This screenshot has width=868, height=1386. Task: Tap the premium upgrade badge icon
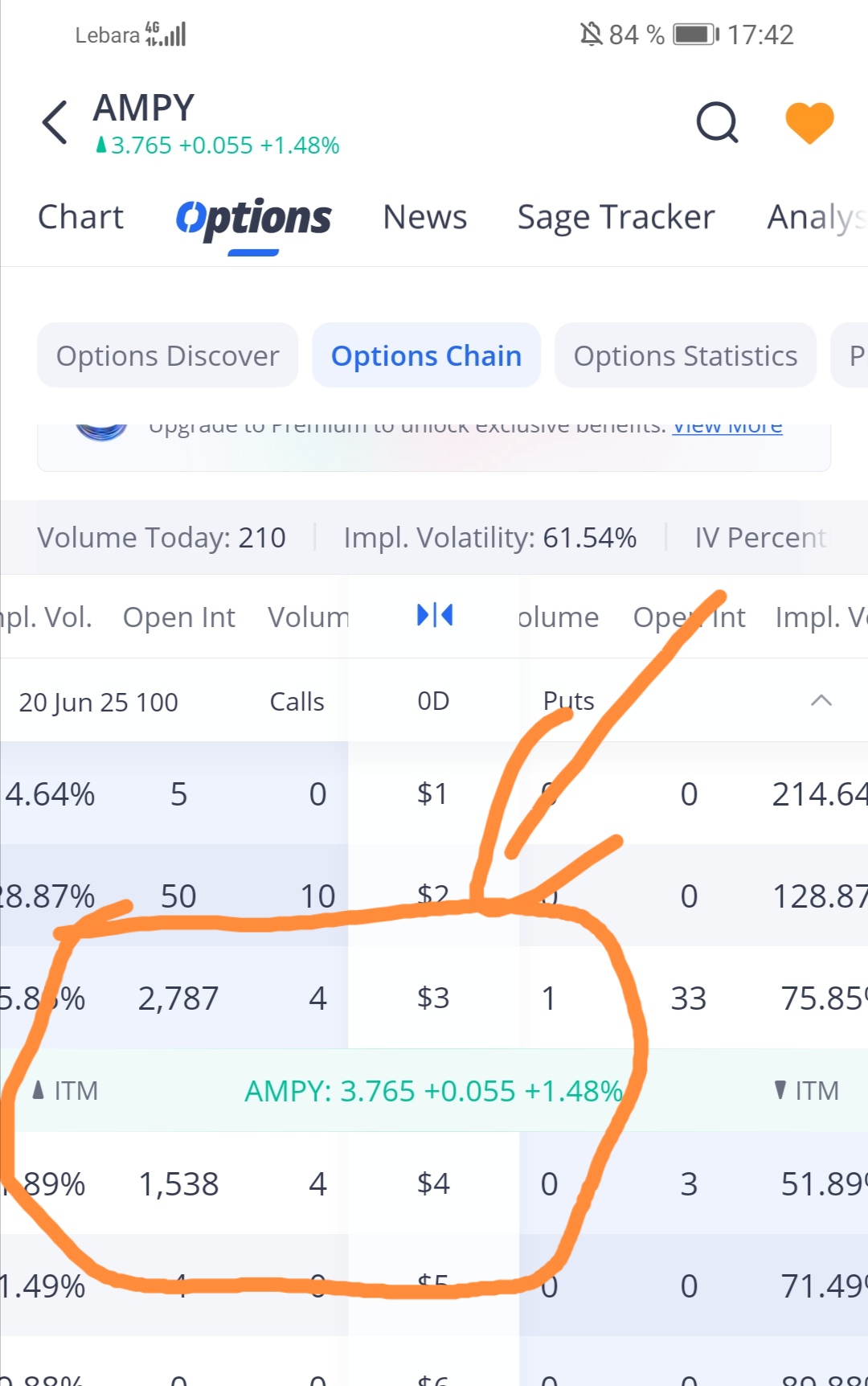click(101, 429)
